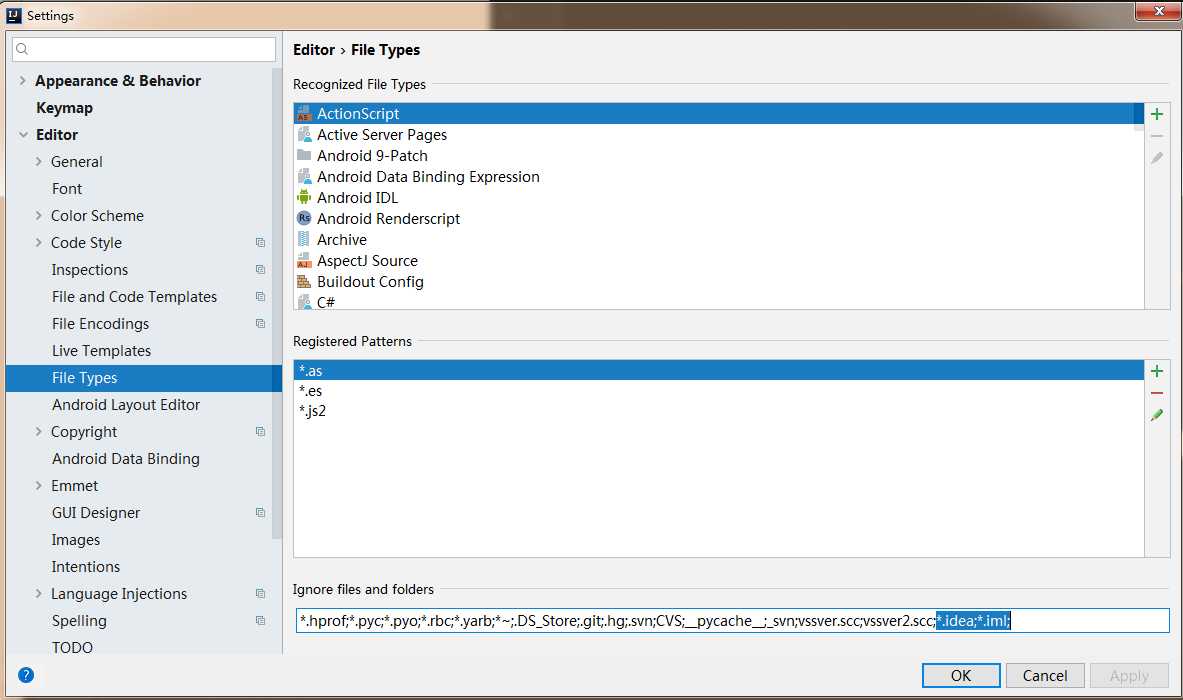Click the add recognized file type plus icon
Viewport: 1183px width, 700px height.
(1157, 114)
